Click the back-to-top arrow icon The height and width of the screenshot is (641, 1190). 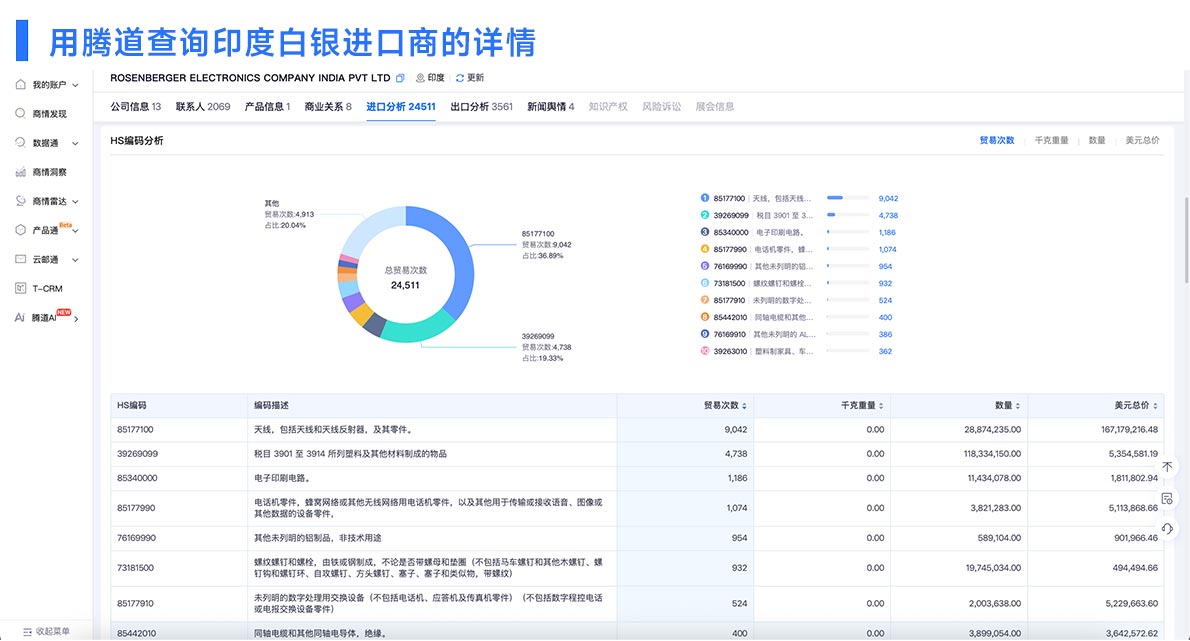point(1167,466)
